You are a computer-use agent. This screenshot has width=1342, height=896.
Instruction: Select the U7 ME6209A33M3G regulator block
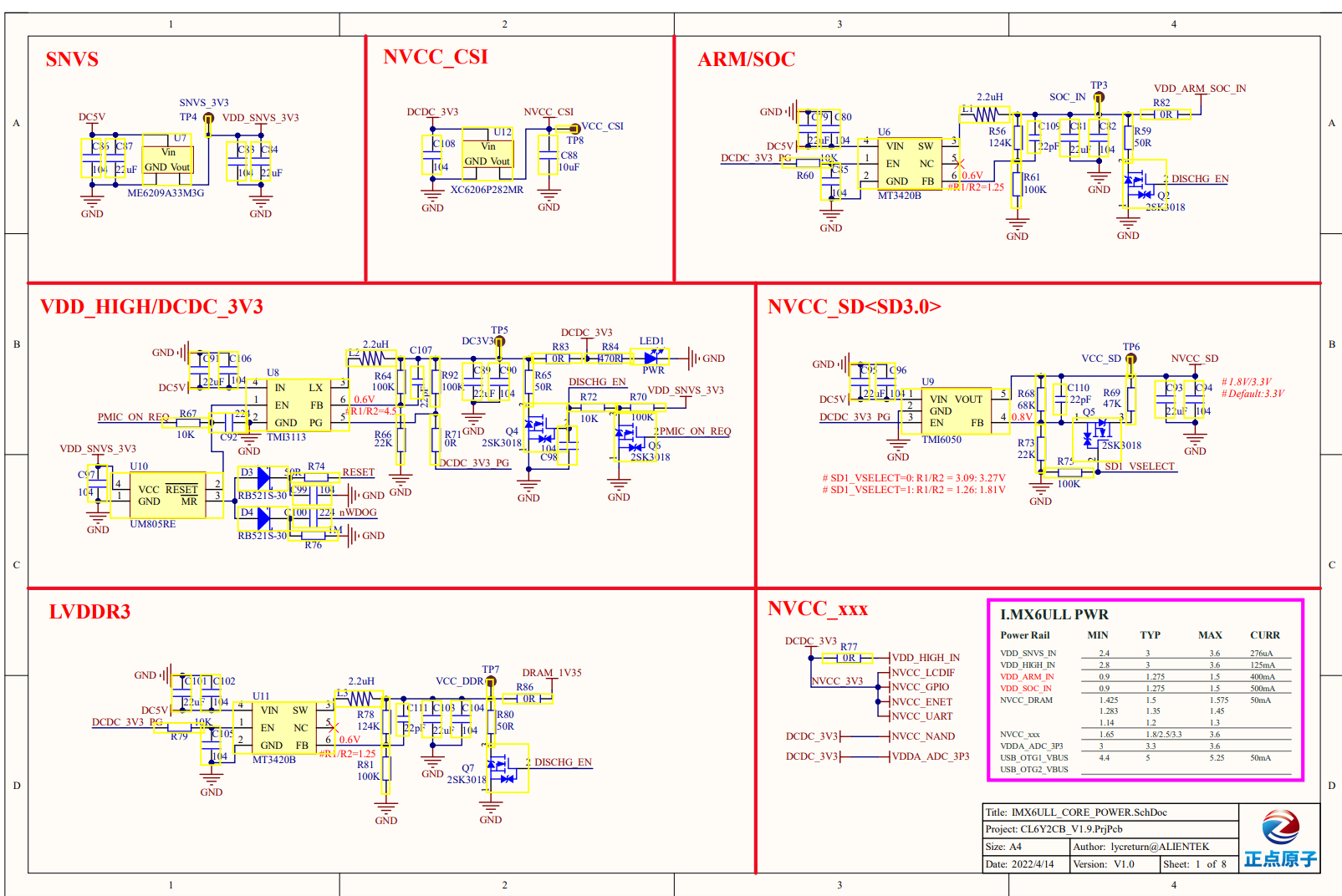(x=167, y=159)
